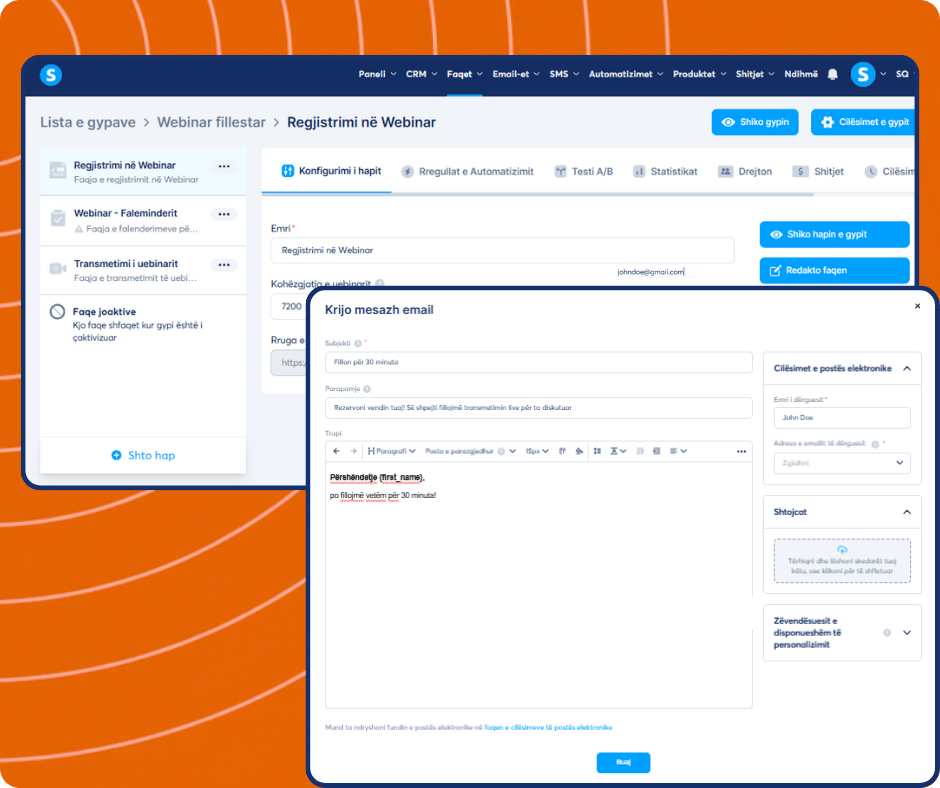This screenshot has width=940, height=788.
Task: Click the line height icon in toolbar
Action: point(597,451)
